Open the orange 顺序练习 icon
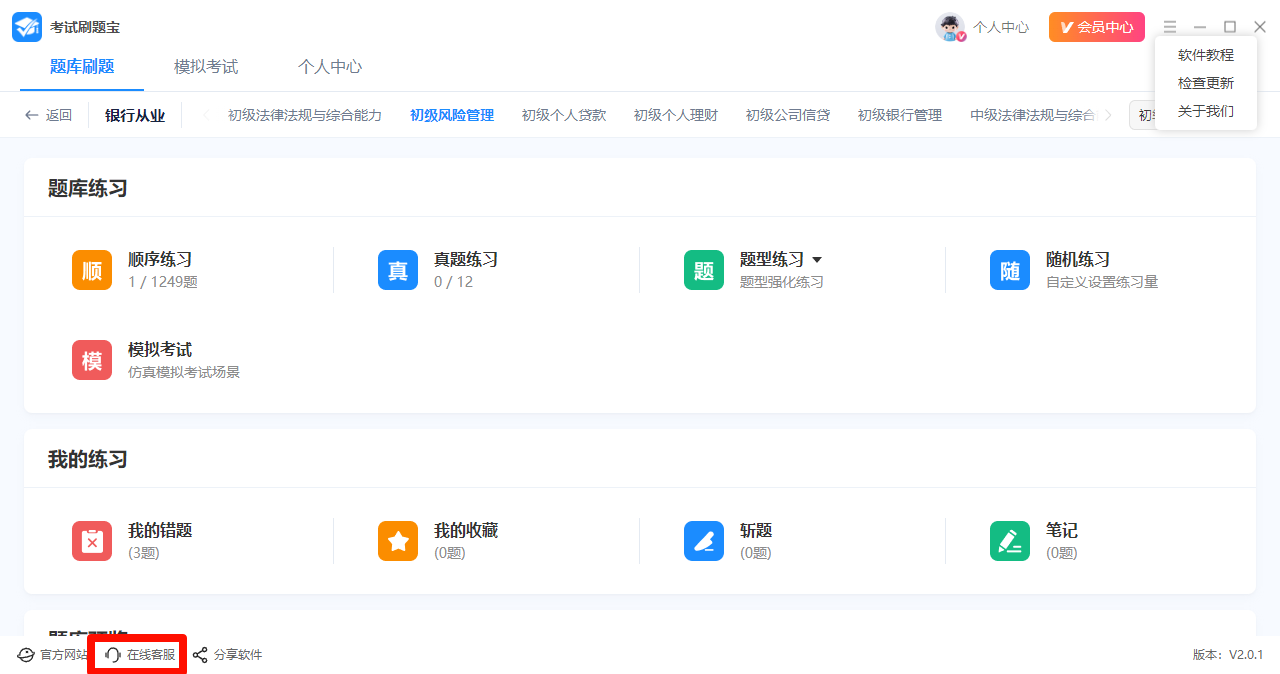The width and height of the screenshot is (1280, 674). pos(92,270)
